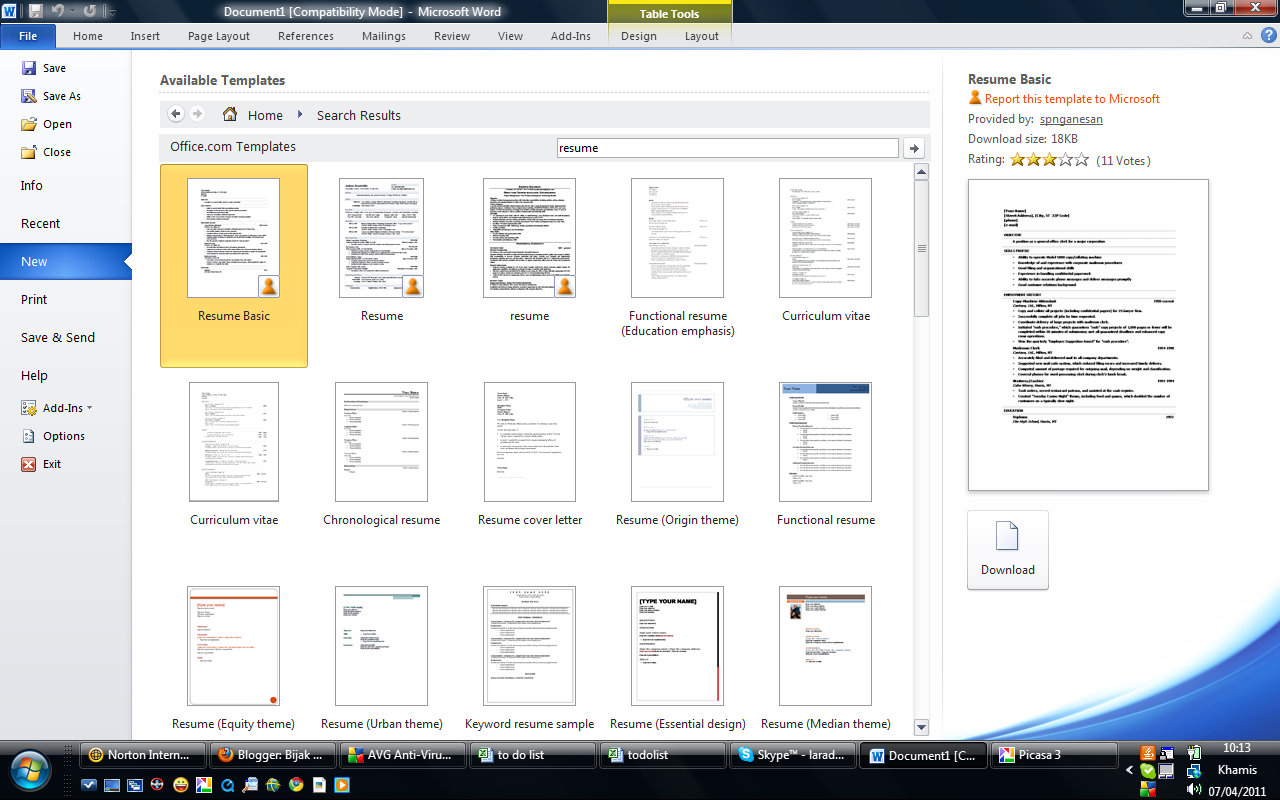The width and height of the screenshot is (1280, 800).
Task: Click the Search Results breadcrumb
Action: (359, 115)
